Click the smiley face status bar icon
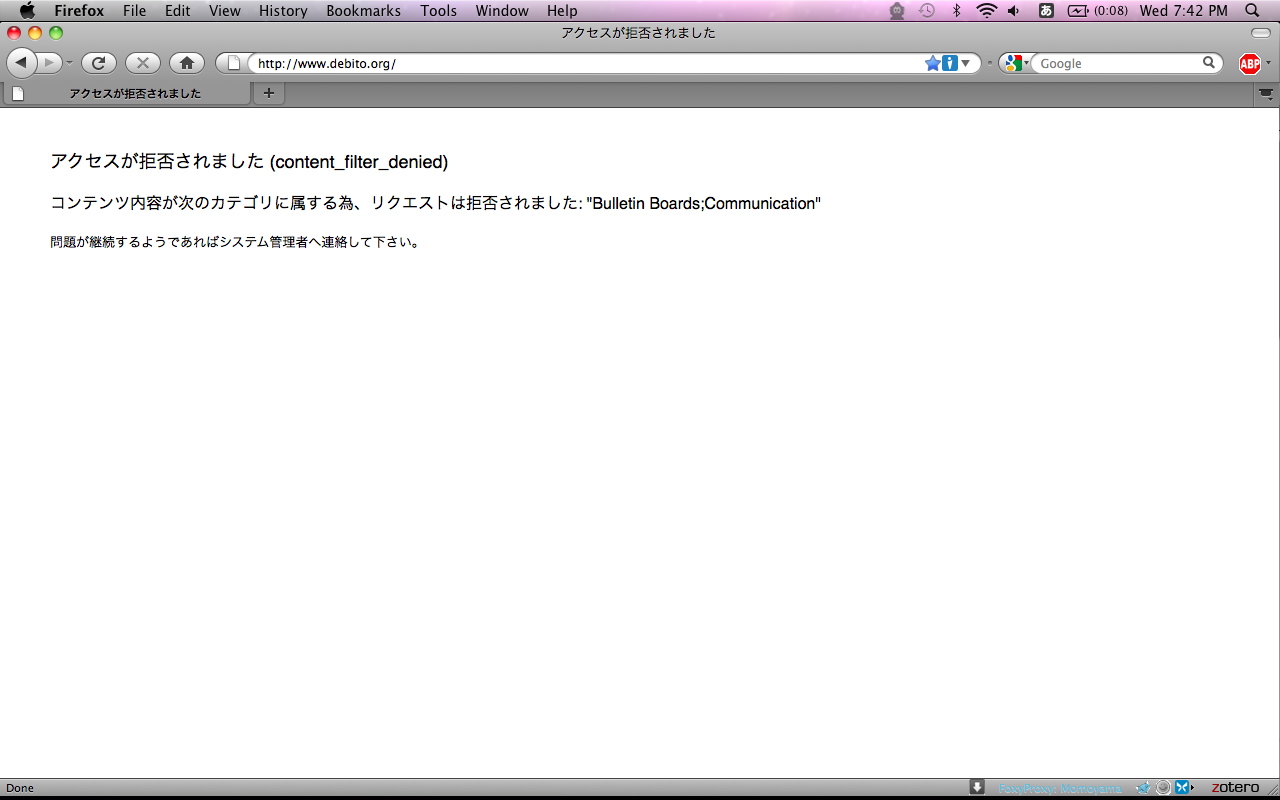The image size is (1280, 800). tap(1163, 788)
